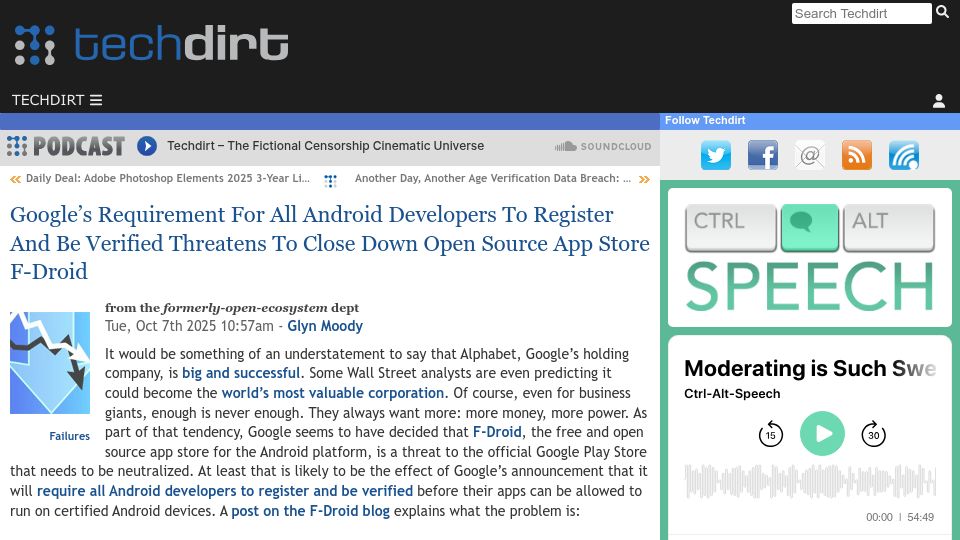Click the 54:49 episode duration
Image resolution: width=960 pixels, height=540 pixels.
(x=920, y=517)
